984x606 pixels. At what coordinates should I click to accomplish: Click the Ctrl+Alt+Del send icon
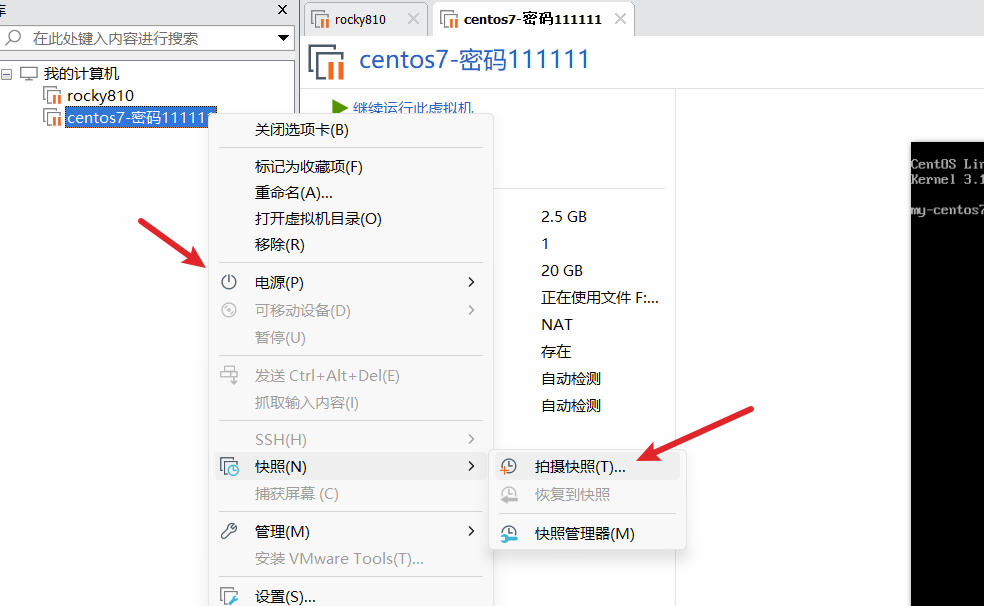tap(229, 375)
